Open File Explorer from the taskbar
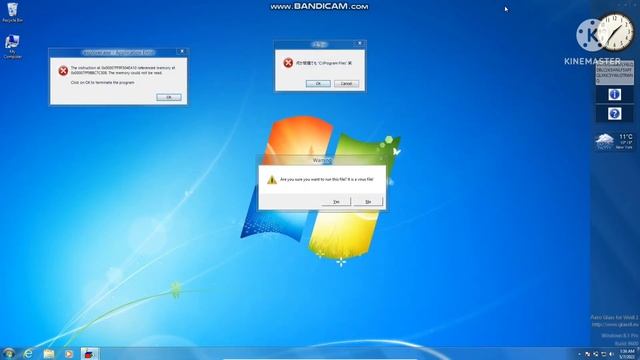This screenshot has width=640, height=360. (49, 353)
